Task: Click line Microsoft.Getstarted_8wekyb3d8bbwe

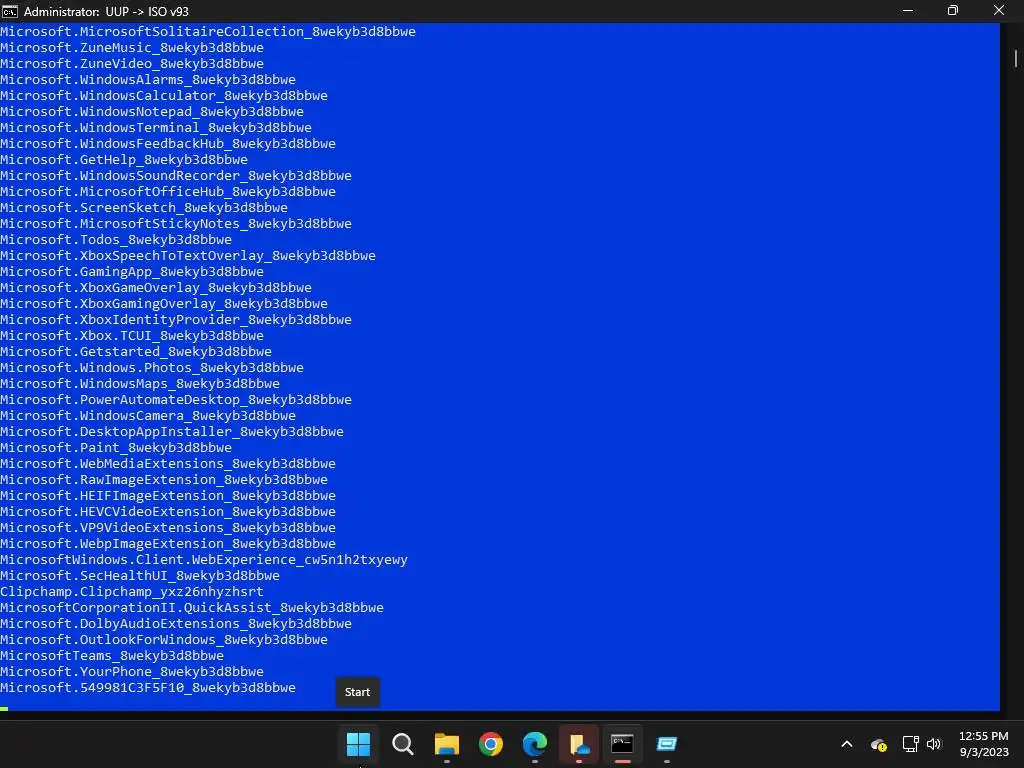Action: coord(136,351)
